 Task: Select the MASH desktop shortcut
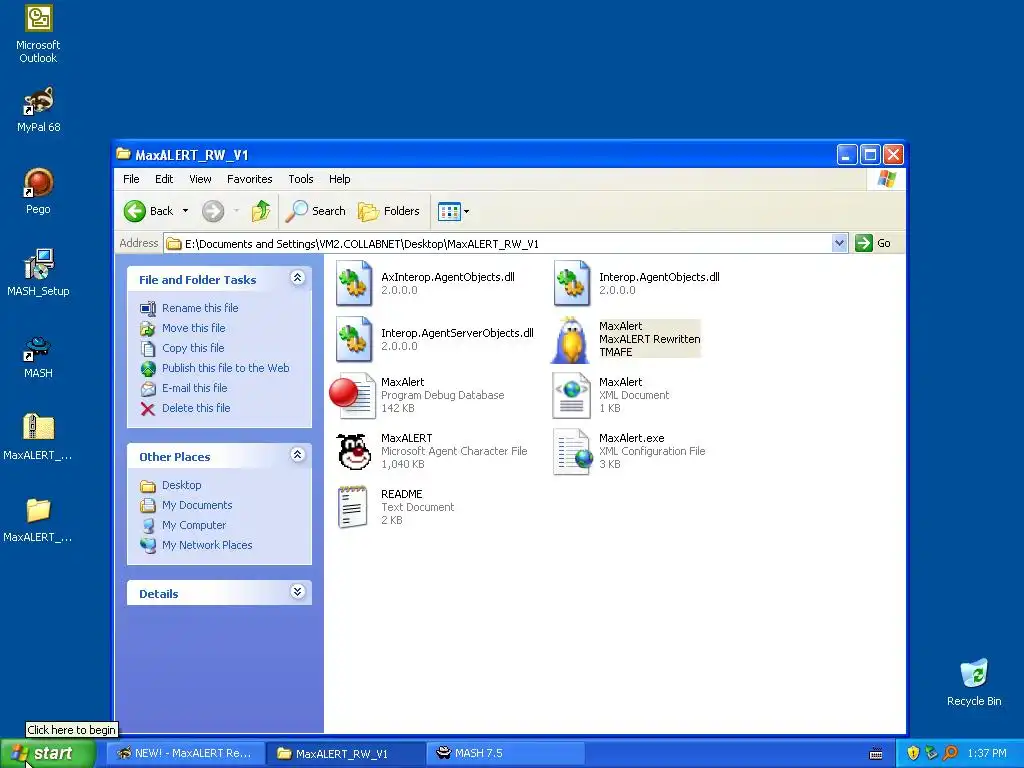[x=39, y=347]
